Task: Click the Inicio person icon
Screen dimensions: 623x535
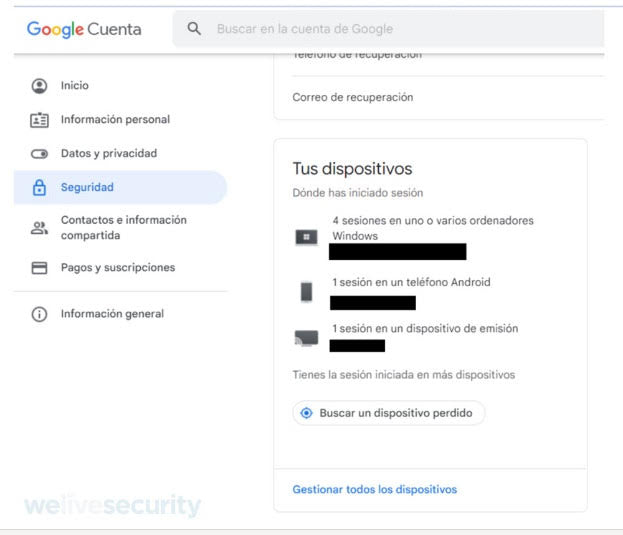Action: coord(40,86)
